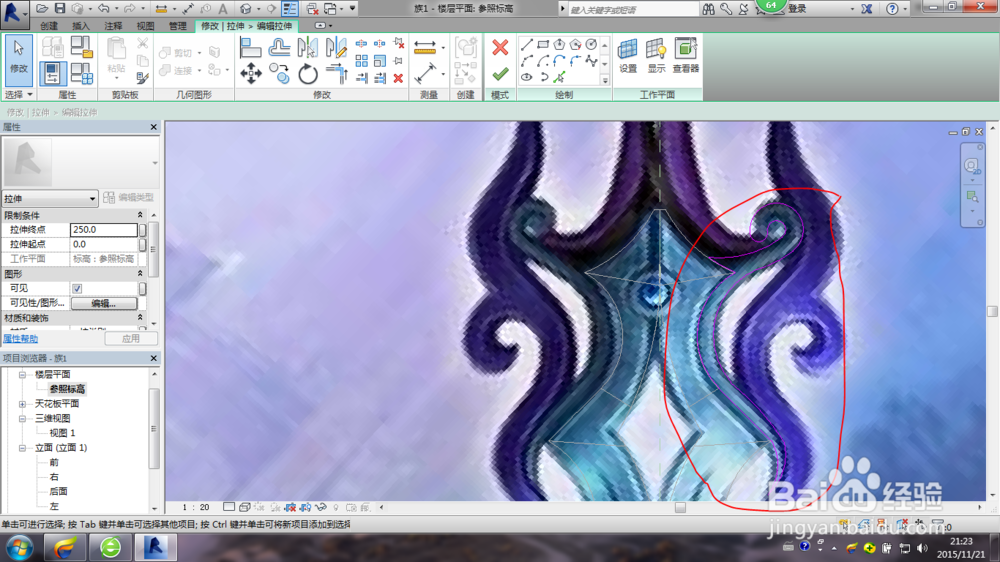Cancel edit mode with red X

click(x=500, y=47)
